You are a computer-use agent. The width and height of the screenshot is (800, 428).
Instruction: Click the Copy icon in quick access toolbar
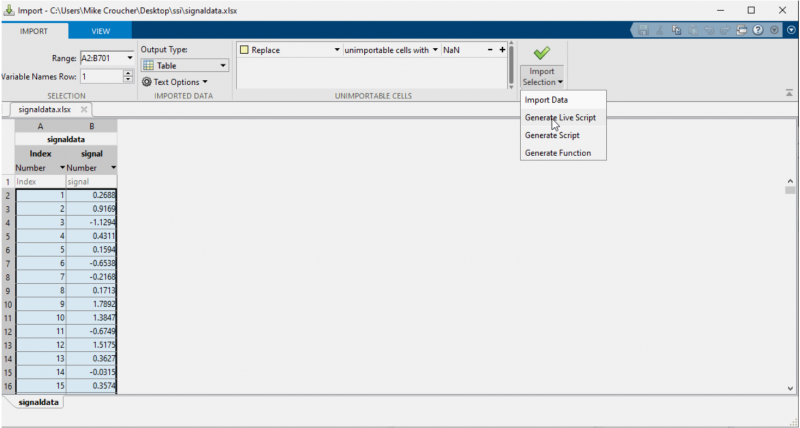[677, 31]
